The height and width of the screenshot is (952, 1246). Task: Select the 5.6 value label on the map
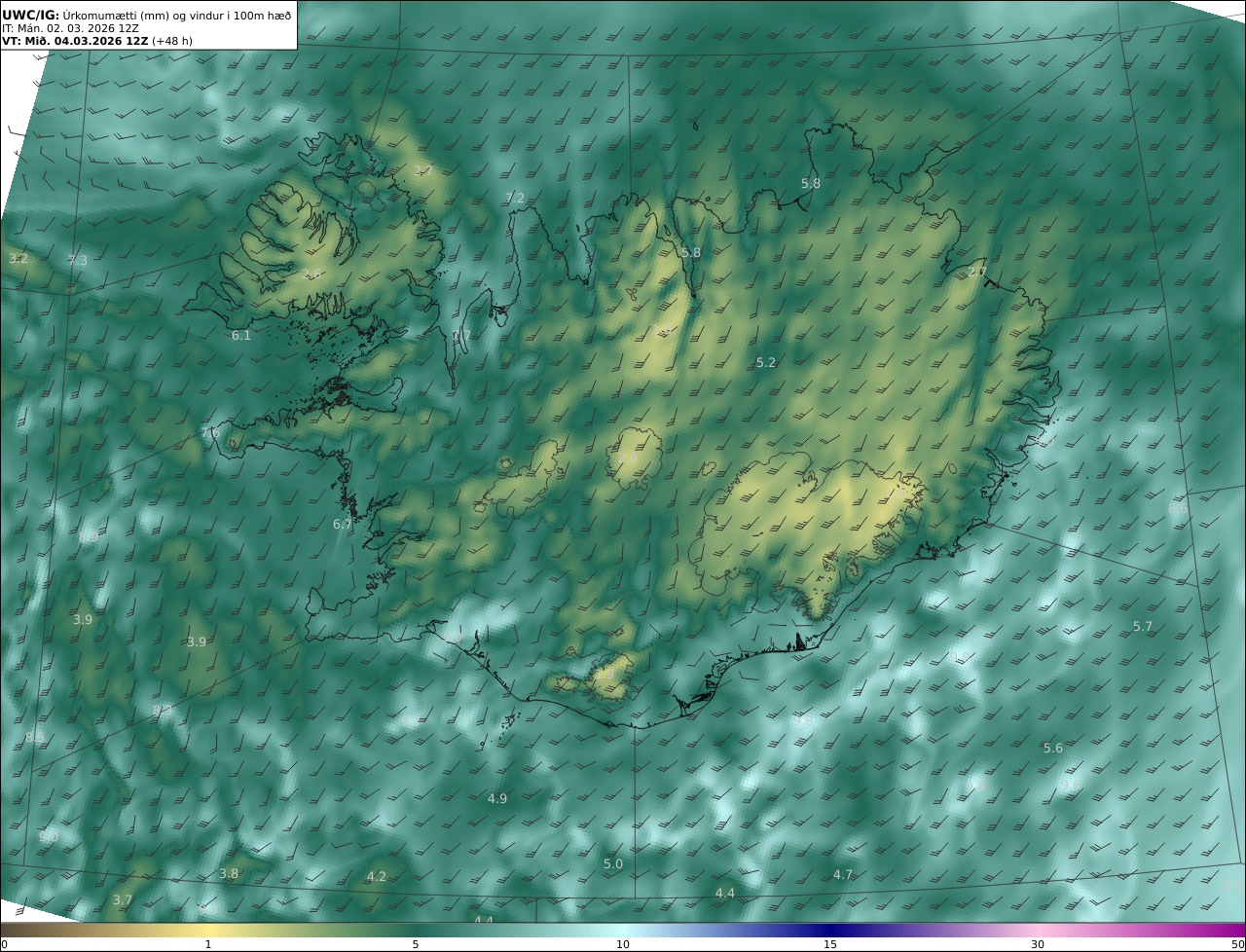[x=1053, y=748]
